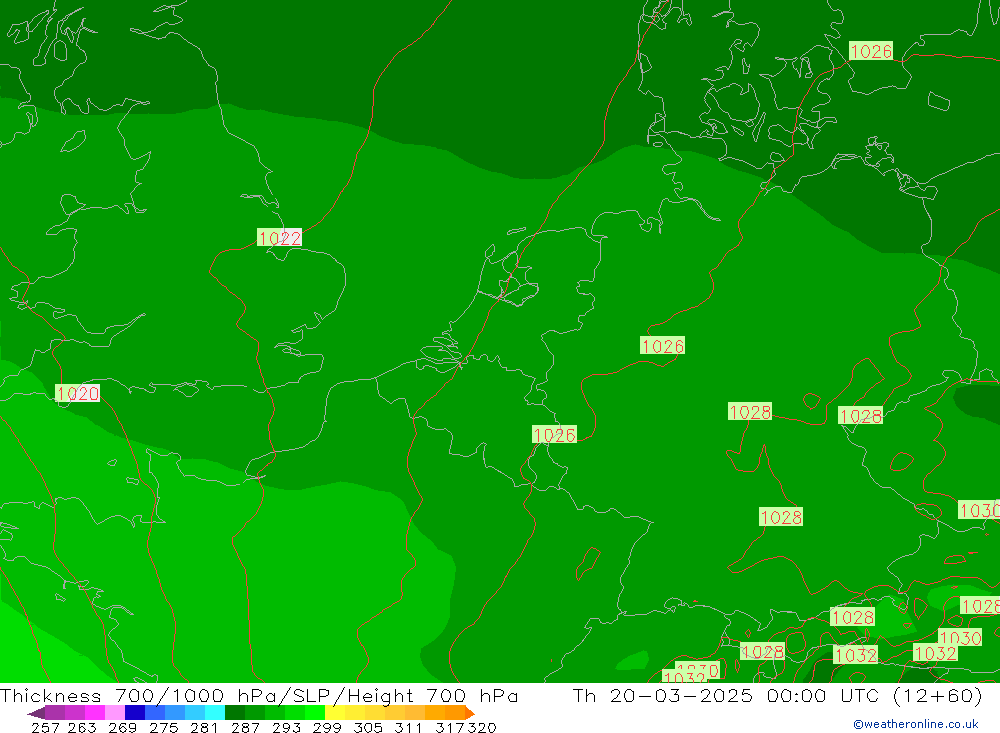Click the legend value 275
Viewport: 1000px width, 733px height.
tap(163, 727)
